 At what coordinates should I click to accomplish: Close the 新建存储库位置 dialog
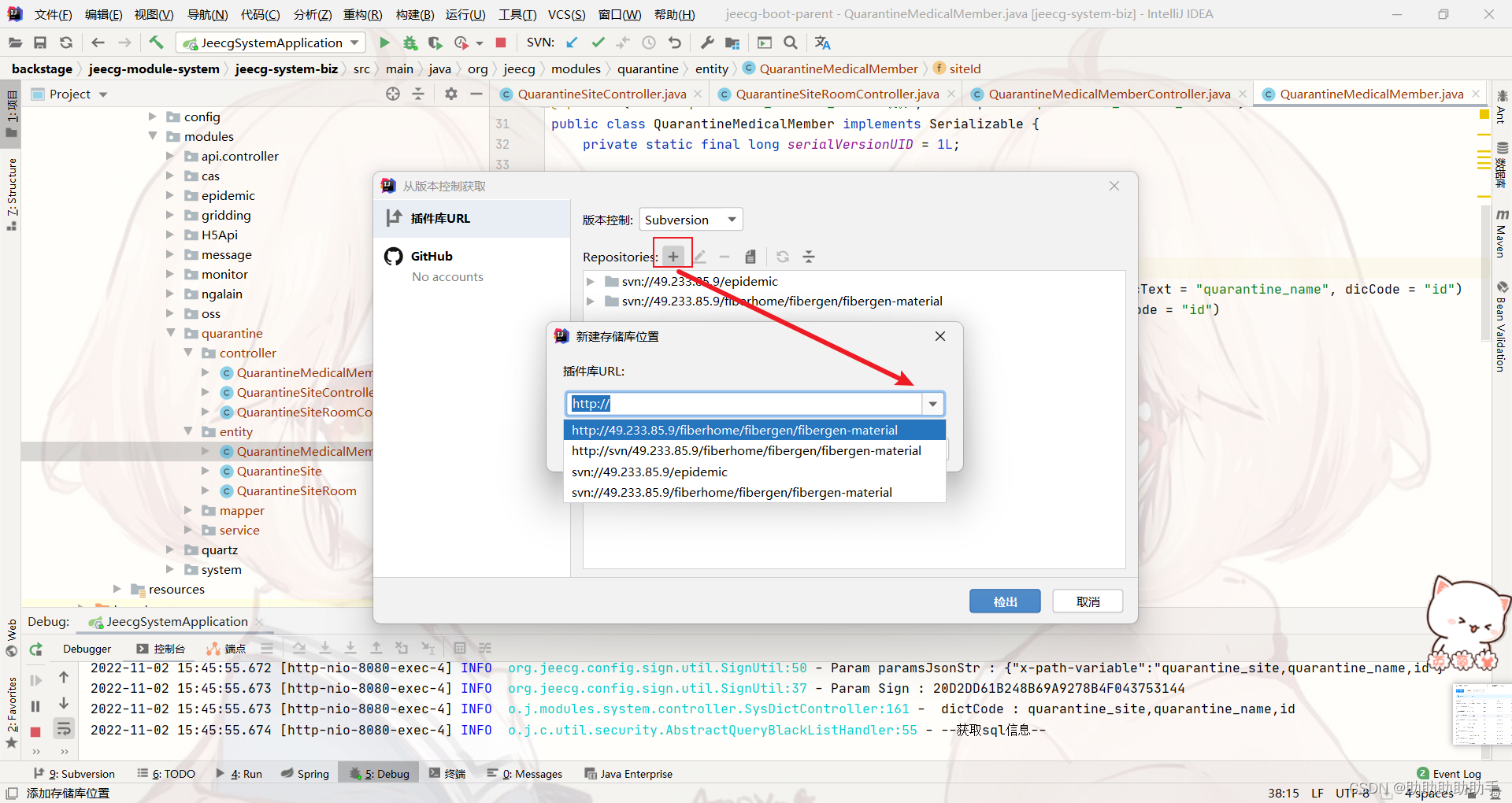[939, 336]
